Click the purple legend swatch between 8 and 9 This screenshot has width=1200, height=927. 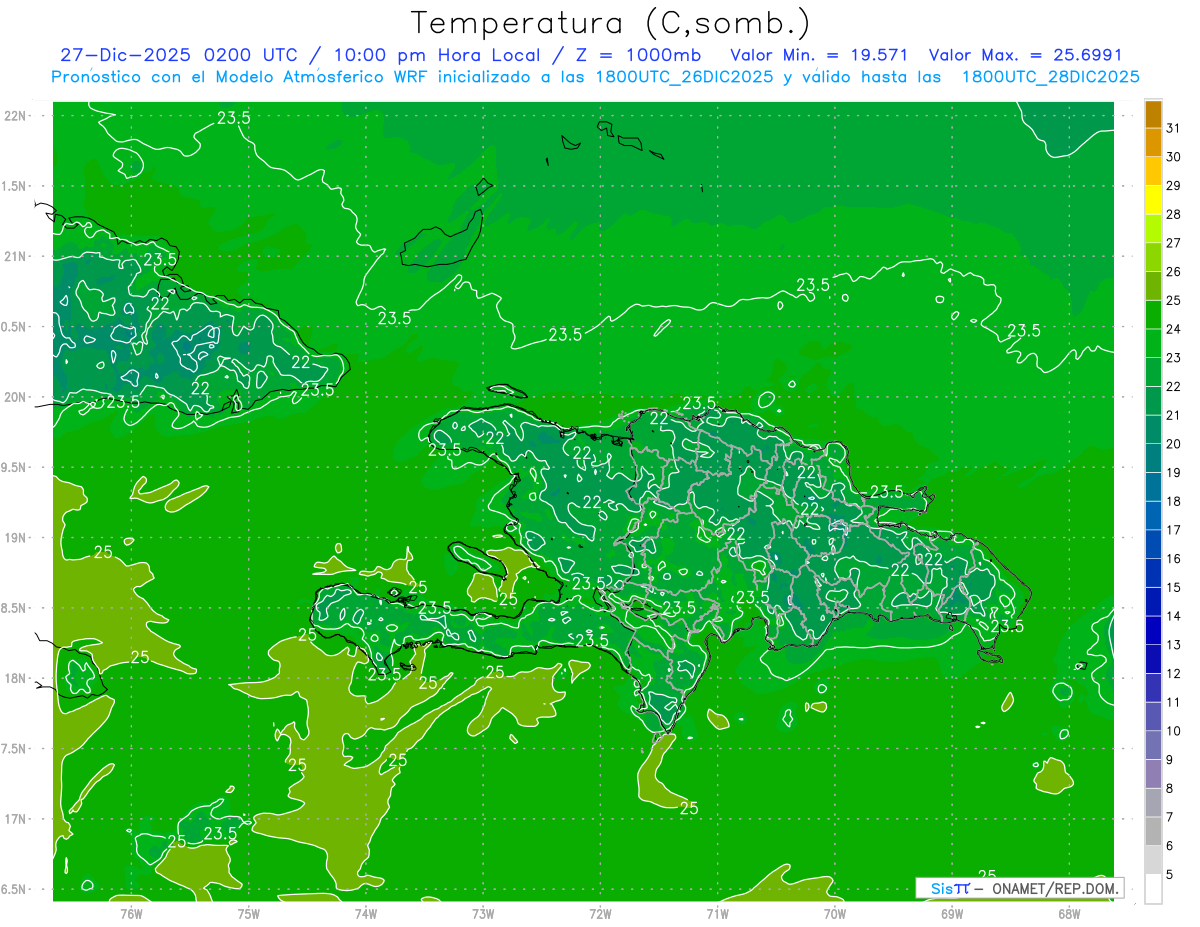tap(1153, 774)
